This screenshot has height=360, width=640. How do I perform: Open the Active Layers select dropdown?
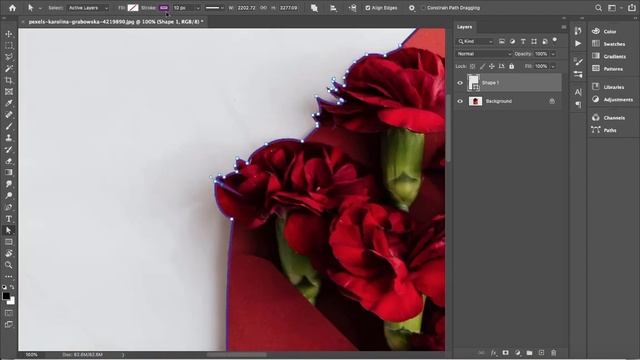88,8
